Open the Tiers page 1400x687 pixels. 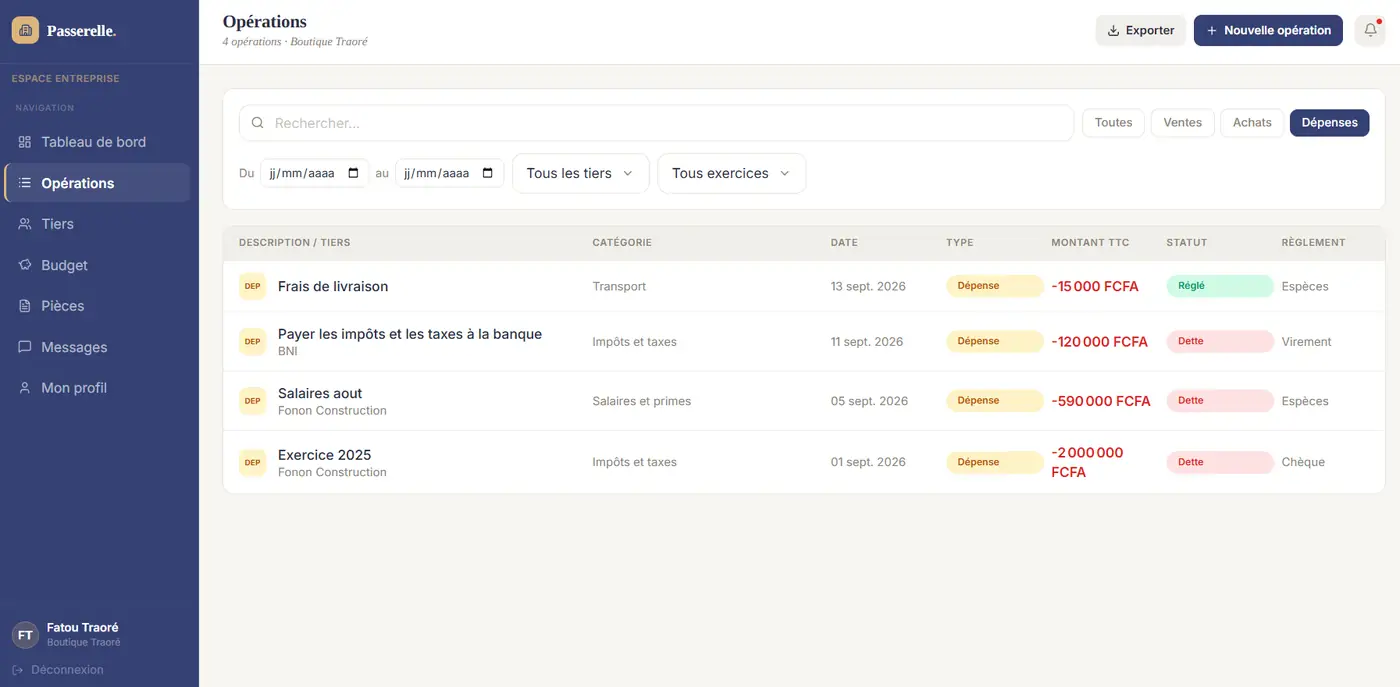96,224
